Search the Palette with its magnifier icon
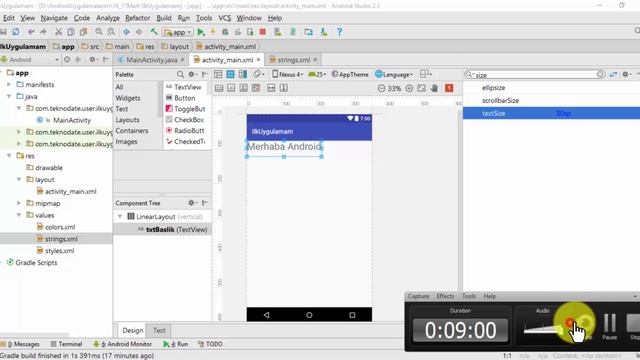The image size is (640, 360). tap(180, 74)
